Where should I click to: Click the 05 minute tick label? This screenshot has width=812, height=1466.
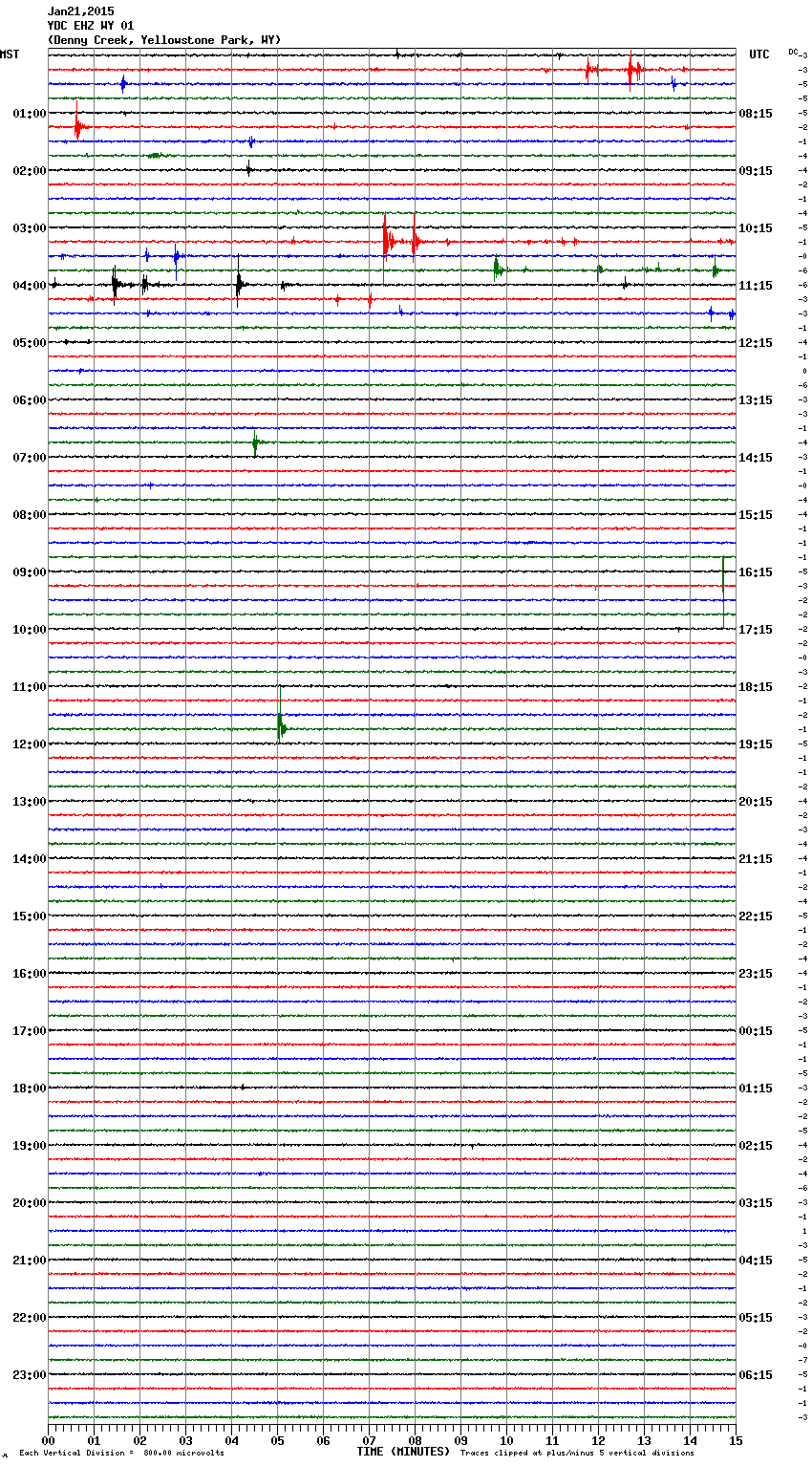[277, 1440]
